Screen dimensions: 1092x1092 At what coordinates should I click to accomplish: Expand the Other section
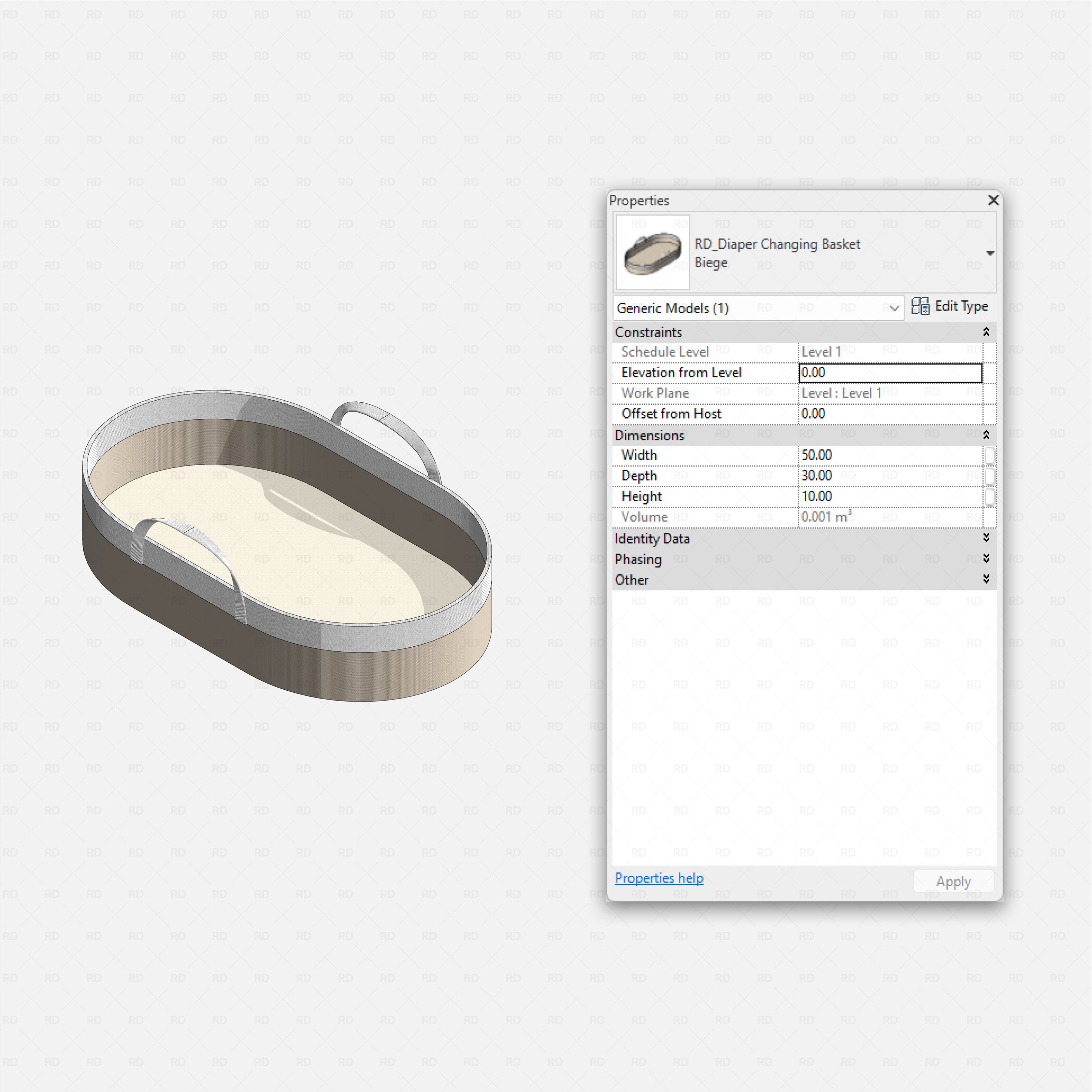986,579
